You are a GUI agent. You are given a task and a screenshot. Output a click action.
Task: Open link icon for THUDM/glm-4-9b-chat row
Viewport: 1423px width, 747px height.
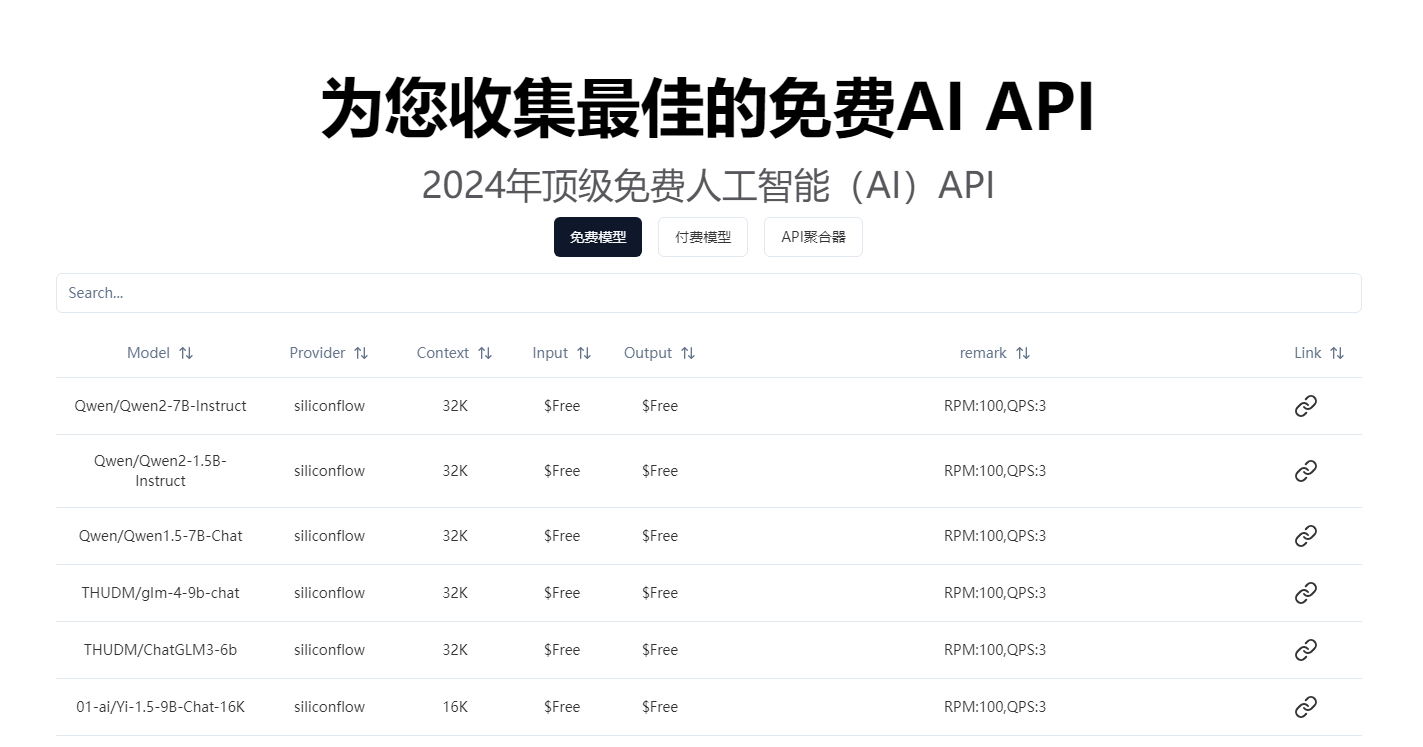[x=1305, y=593]
